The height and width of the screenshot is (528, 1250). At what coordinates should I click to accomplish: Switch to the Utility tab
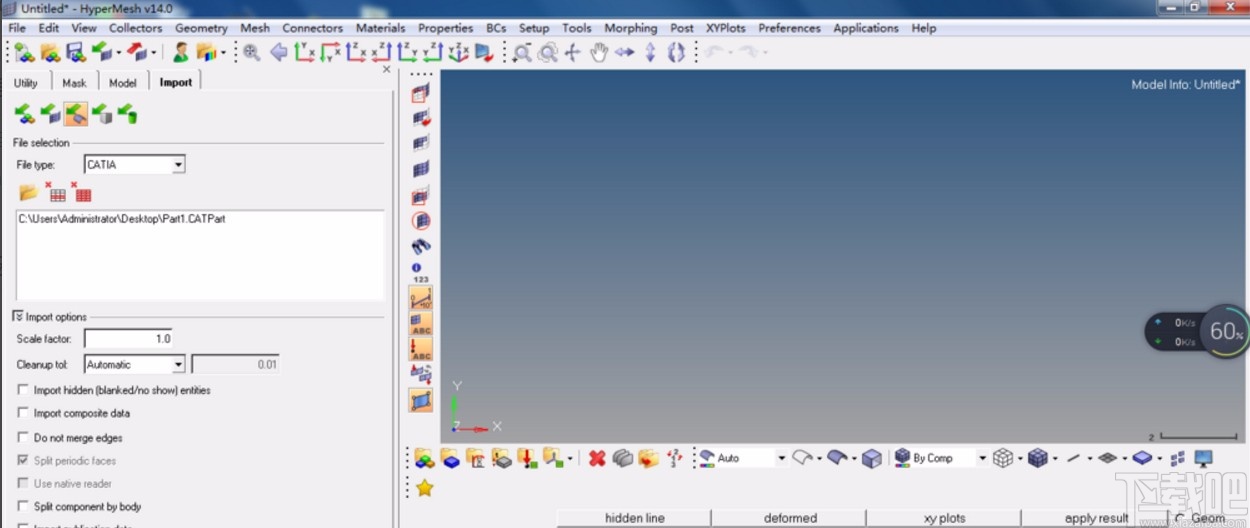[x=26, y=83]
